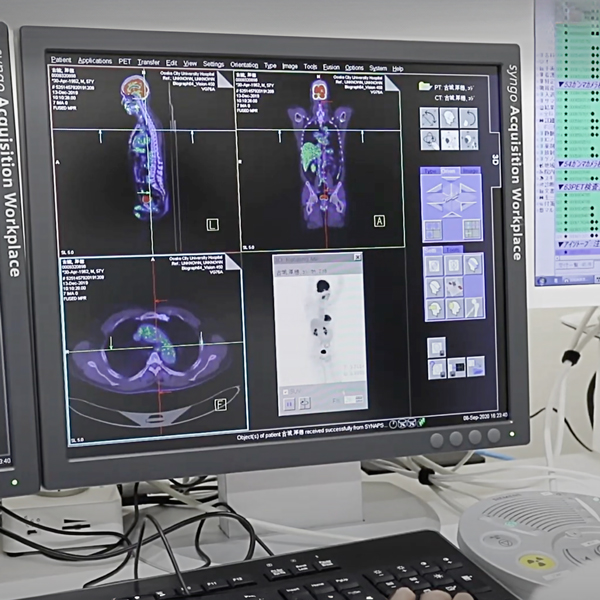Select the Image tab in orientation panel

[471, 172]
